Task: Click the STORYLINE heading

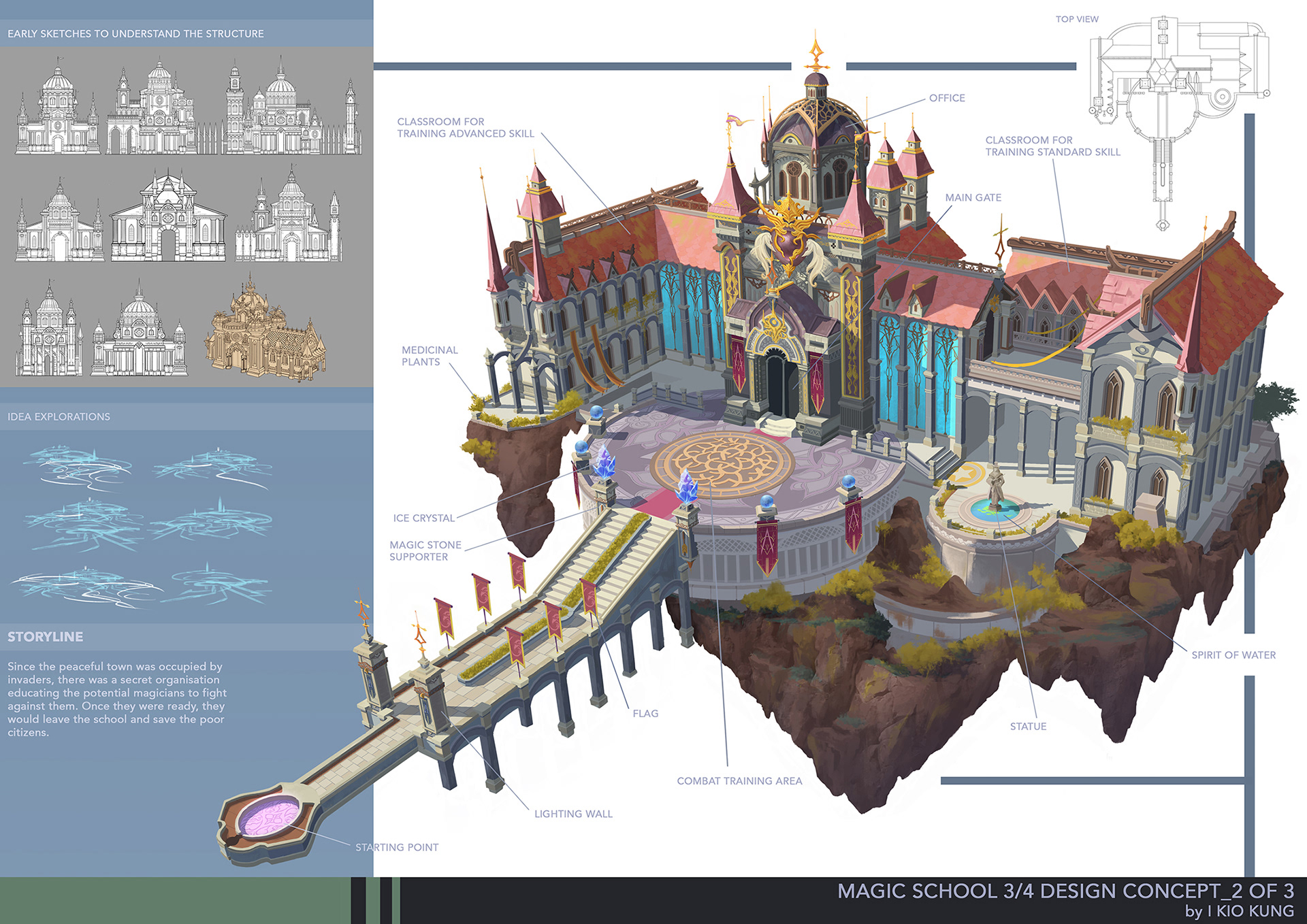Action: coord(46,637)
